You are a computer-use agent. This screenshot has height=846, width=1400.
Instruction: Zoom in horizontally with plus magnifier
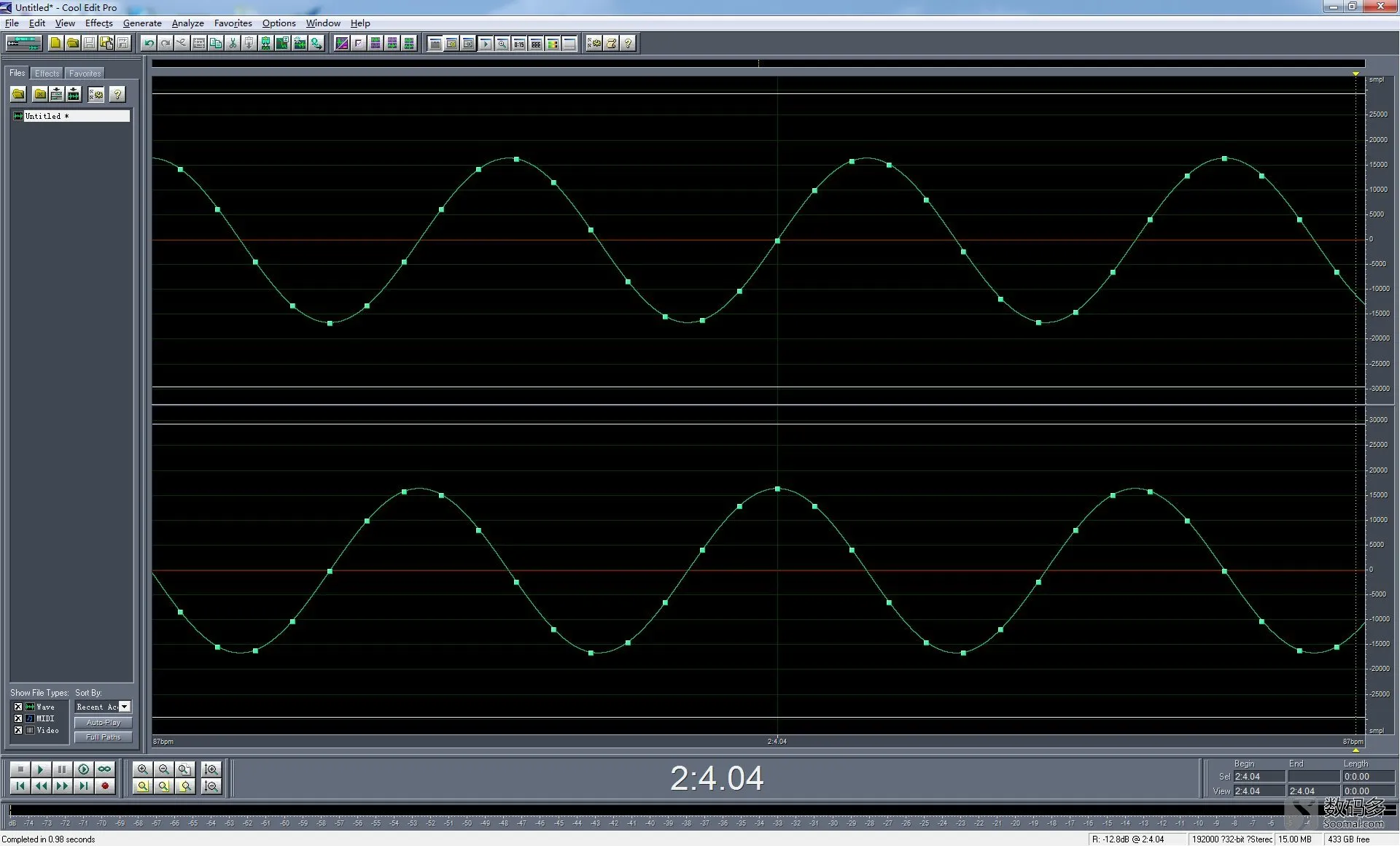pyautogui.click(x=143, y=769)
